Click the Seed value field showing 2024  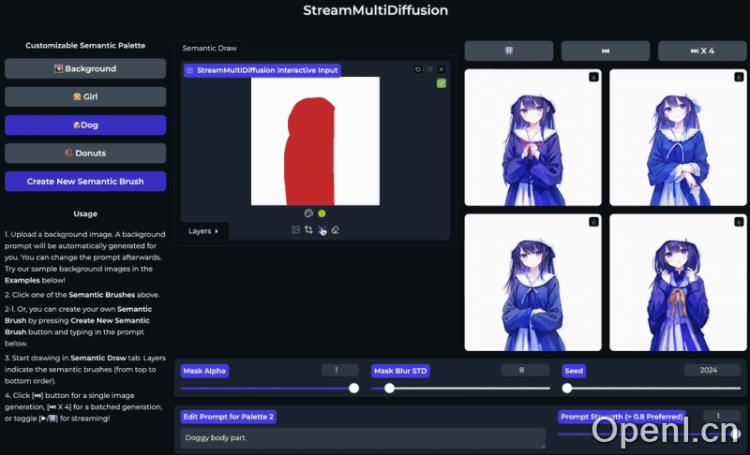click(712, 370)
